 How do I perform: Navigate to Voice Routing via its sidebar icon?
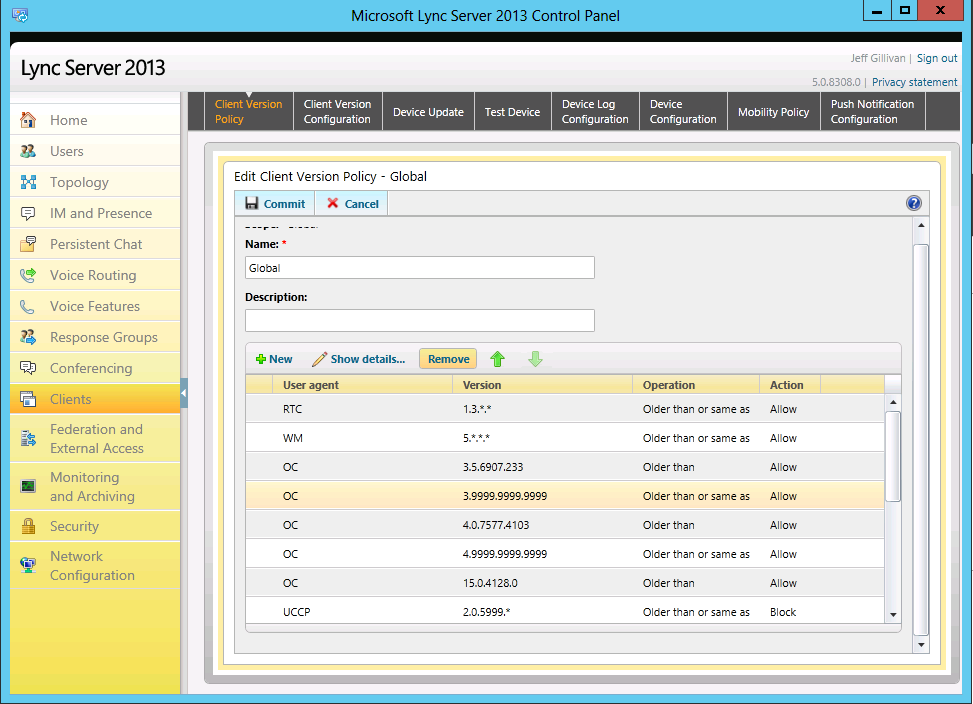(x=26, y=275)
